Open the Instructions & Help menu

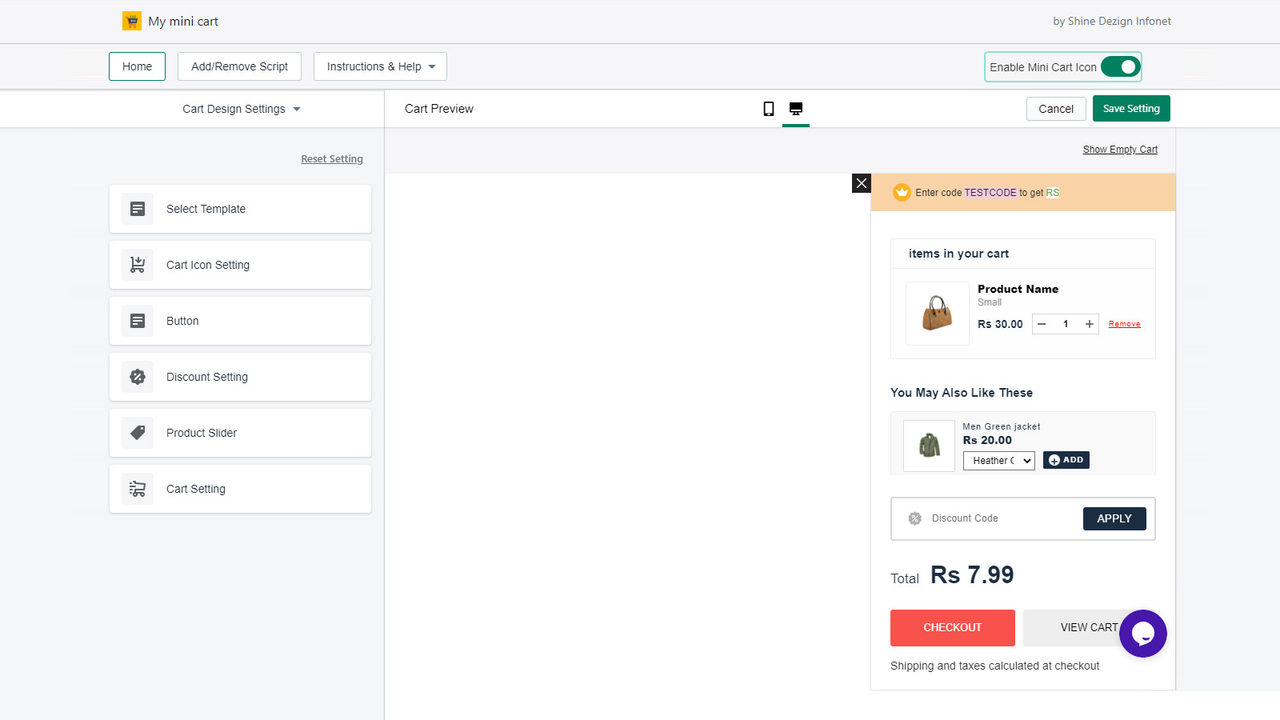[x=379, y=66]
